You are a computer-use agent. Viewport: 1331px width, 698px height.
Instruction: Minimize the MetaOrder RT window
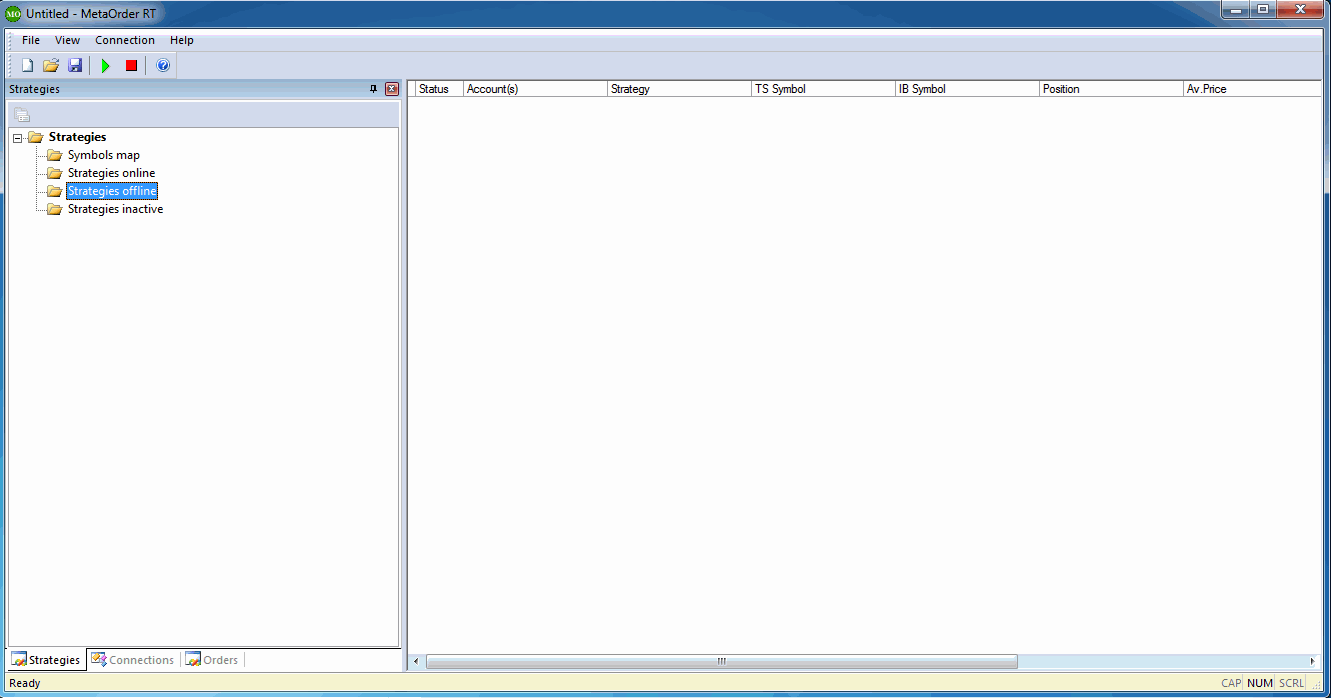pos(1237,10)
